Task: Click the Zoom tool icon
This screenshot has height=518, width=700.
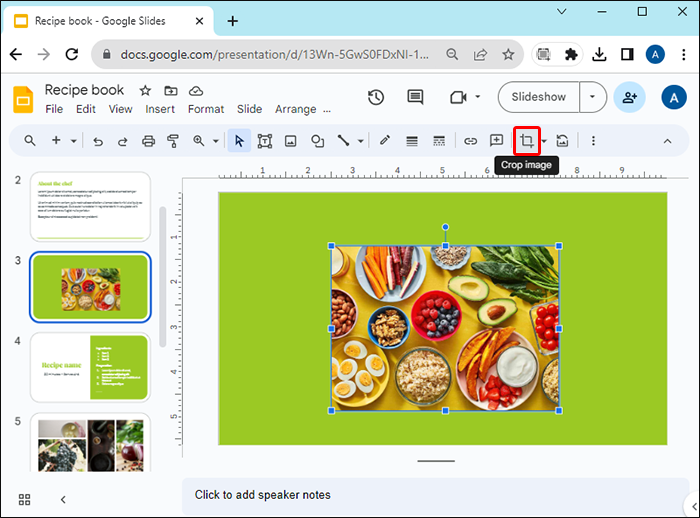Action: 199,141
